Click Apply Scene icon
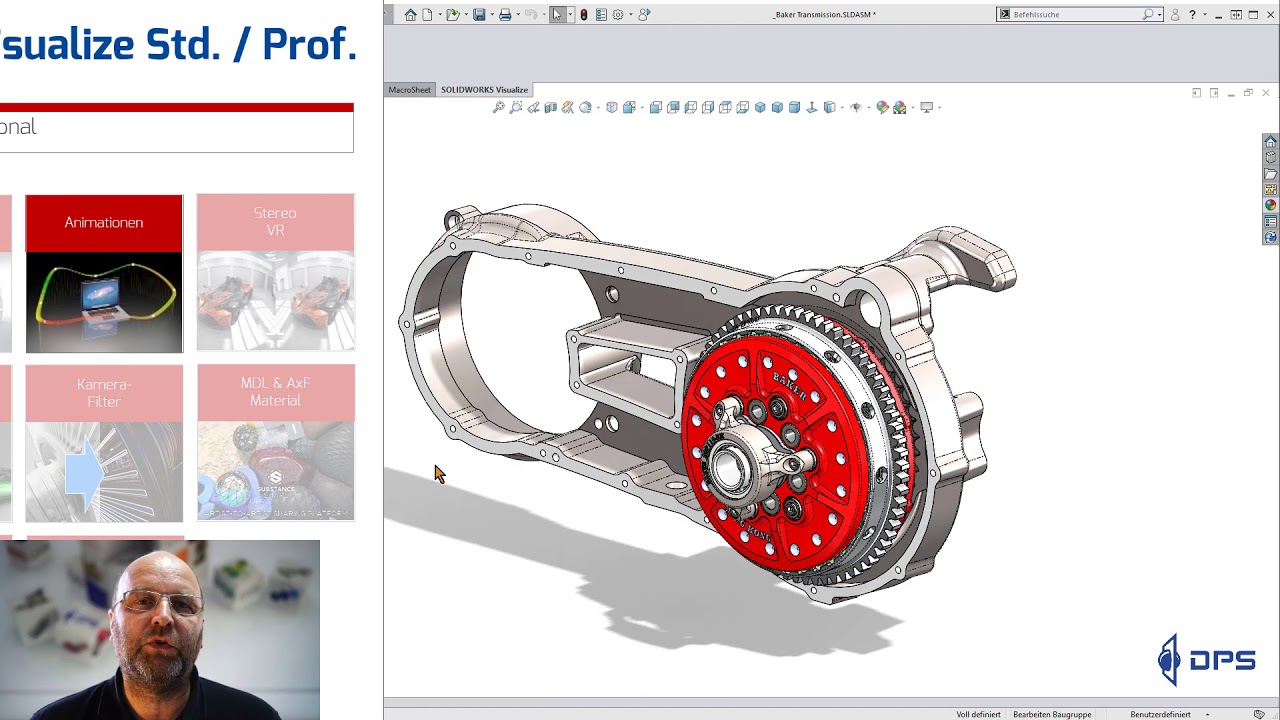This screenshot has height=720, width=1280. [899, 107]
